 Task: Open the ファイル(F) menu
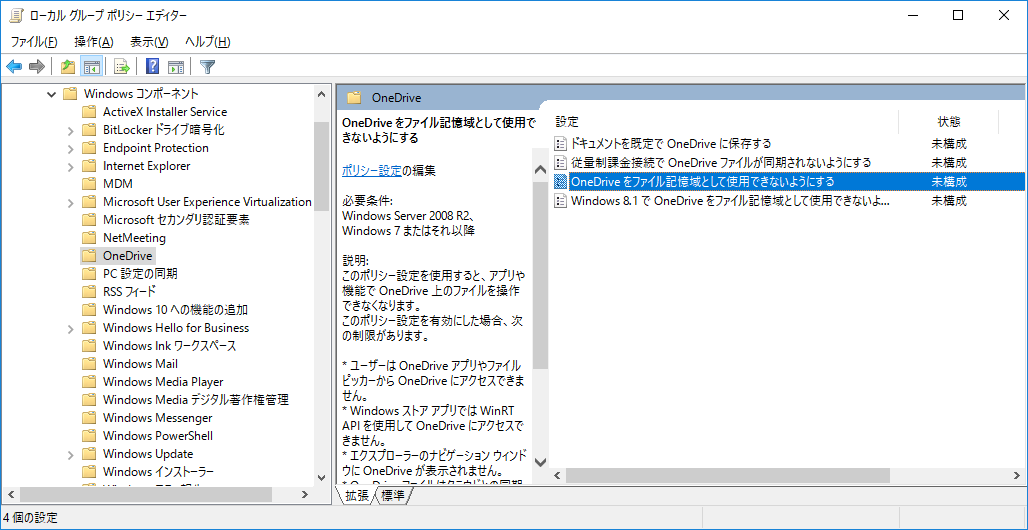[34, 42]
